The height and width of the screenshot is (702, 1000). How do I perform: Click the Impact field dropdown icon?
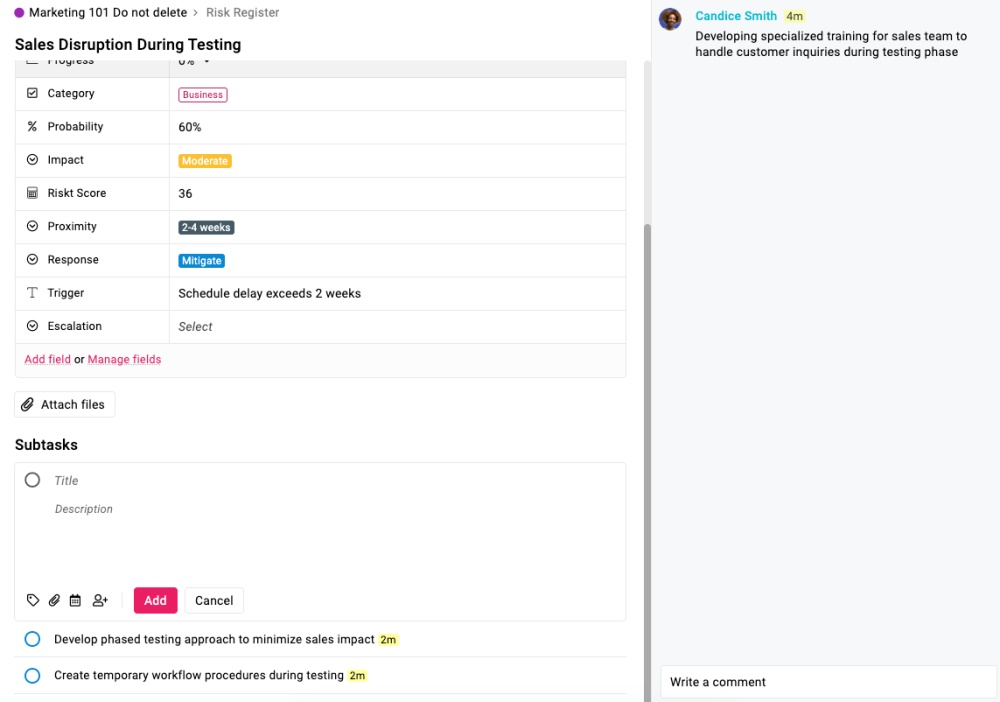pos(32,160)
